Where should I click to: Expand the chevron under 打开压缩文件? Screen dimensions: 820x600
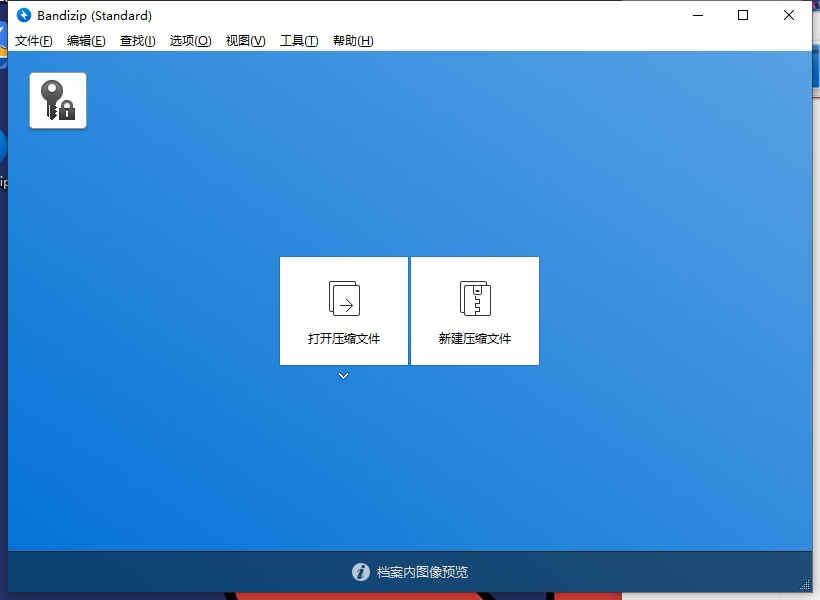click(x=344, y=376)
